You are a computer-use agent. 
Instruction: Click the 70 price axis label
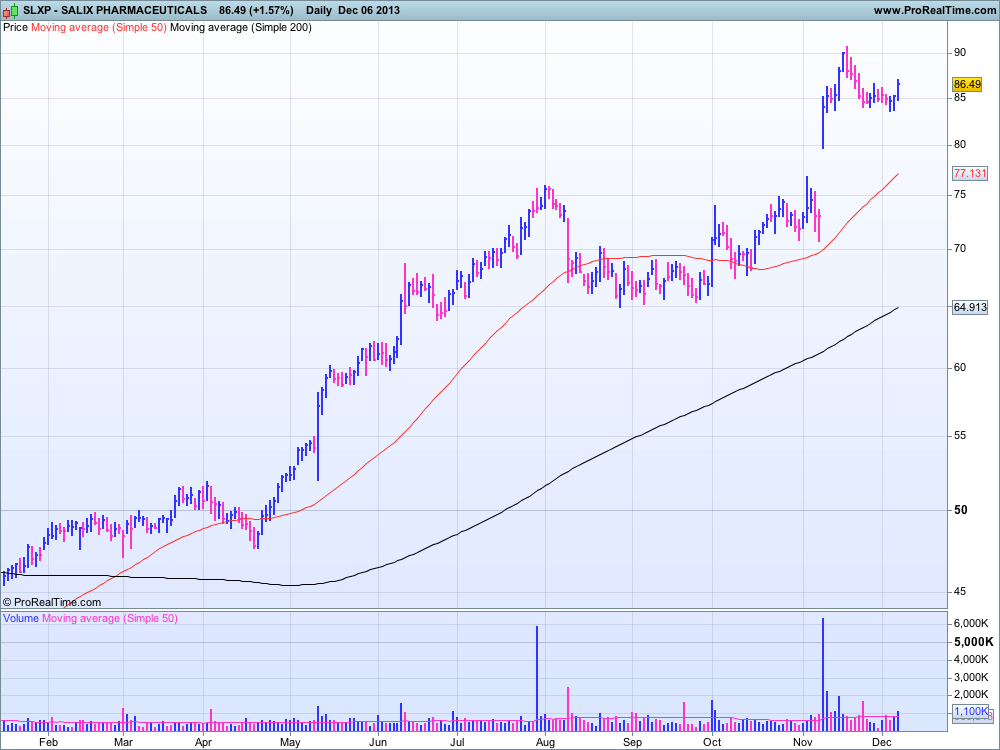tap(960, 248)
